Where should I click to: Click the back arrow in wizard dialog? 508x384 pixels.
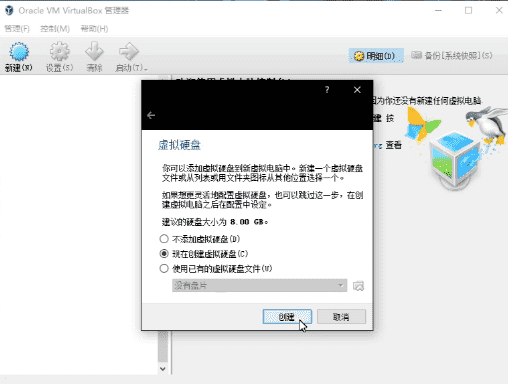tap(151, 115)
